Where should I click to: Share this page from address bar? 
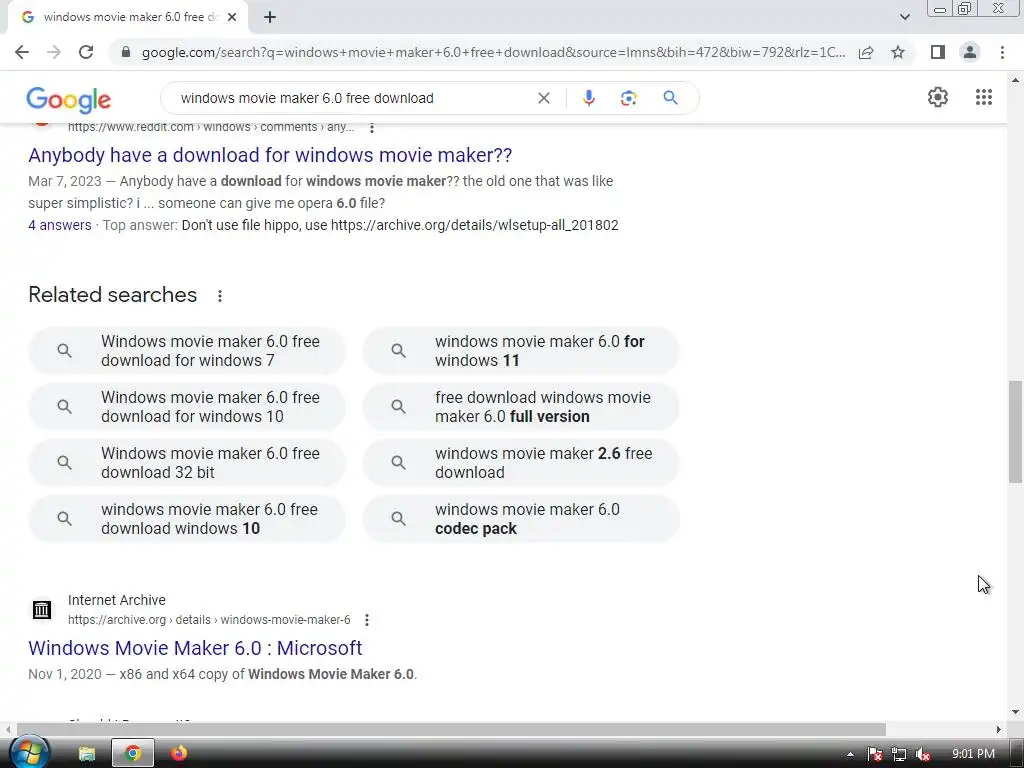(x=866, y=52)
